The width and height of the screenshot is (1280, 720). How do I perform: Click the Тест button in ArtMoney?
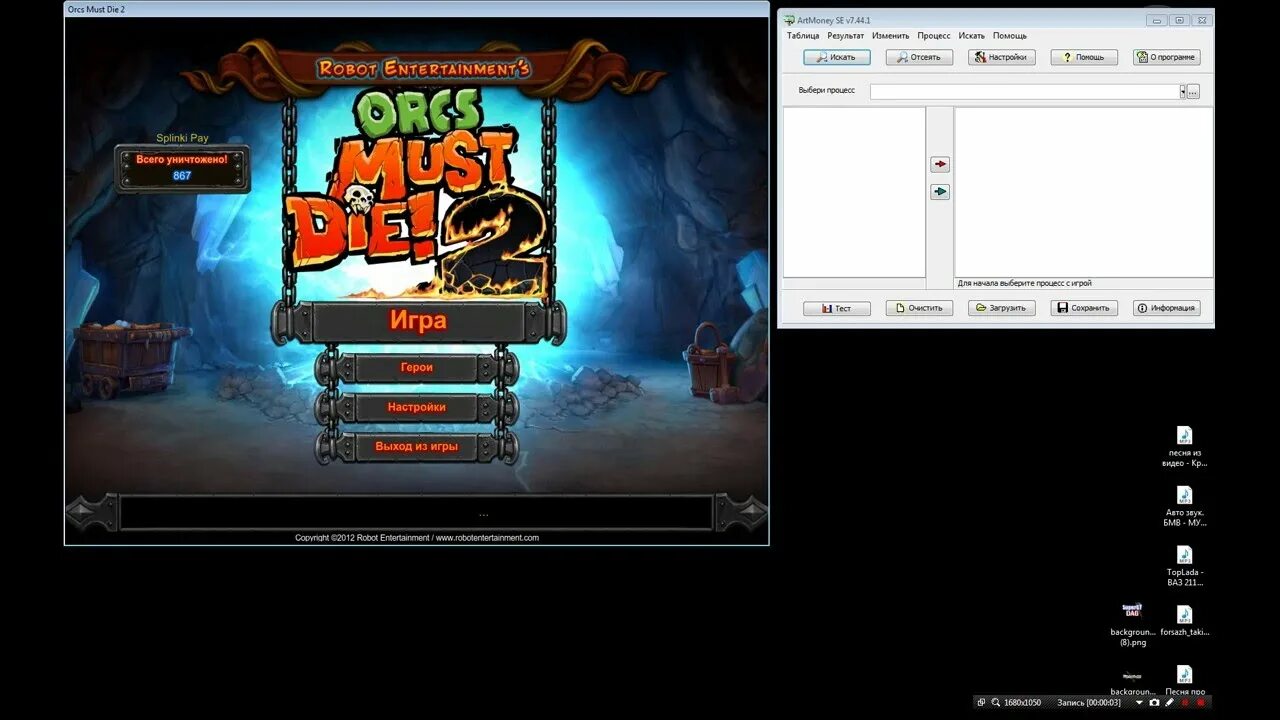[x=837, y=308]
